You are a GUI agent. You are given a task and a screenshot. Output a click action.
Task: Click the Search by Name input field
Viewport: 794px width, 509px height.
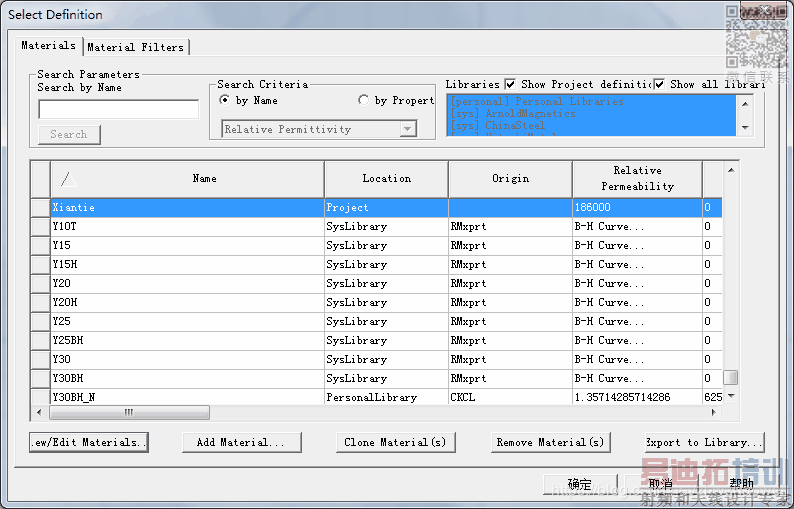pos(118,109)
